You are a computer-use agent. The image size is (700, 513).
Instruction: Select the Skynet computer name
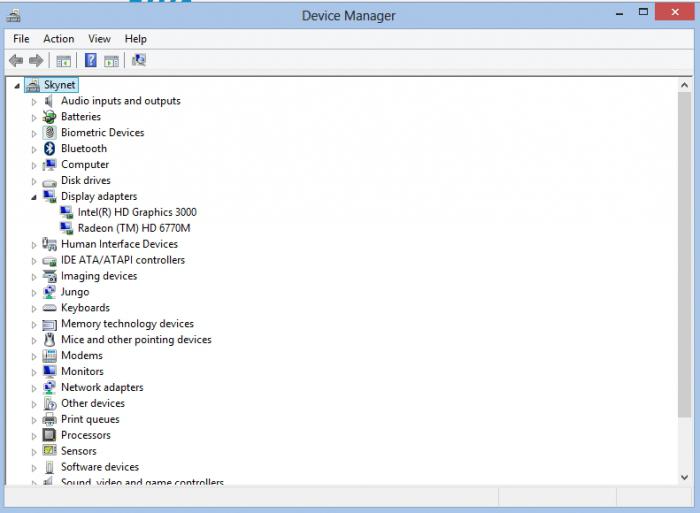59,85
